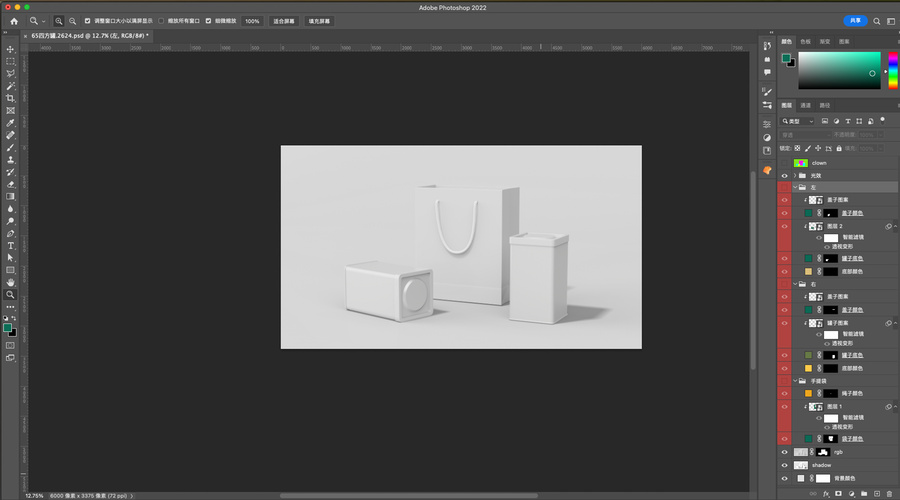Create a new group in Layers panel
900x500 pixels.
pyautogui.click(x=864, y=494)
